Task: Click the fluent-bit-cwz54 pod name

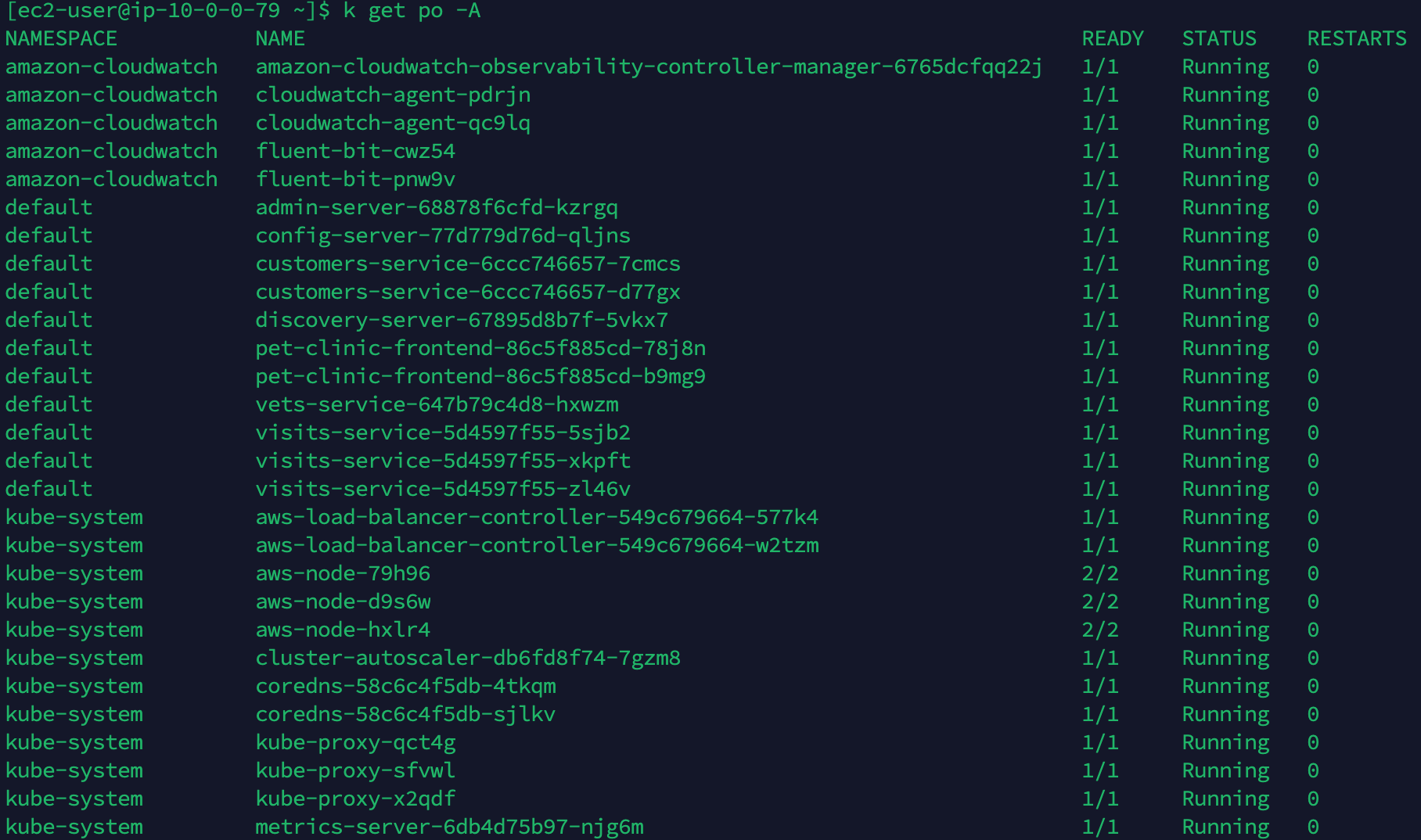Action: (x=355, y=151)
